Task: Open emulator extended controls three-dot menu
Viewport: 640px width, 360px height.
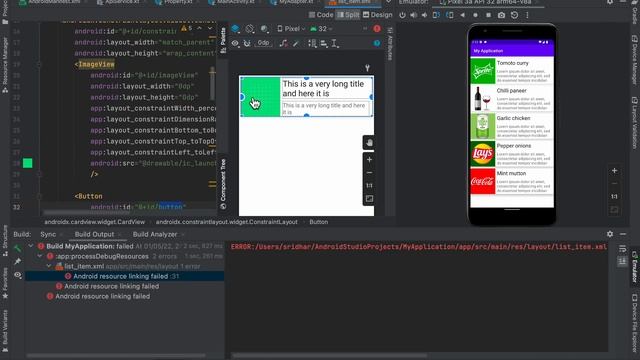Action: [x=527, y=15]
